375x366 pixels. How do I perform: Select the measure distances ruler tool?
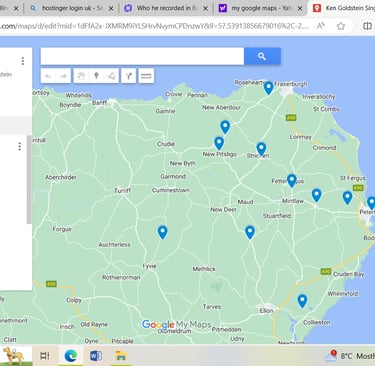(146, 76)
